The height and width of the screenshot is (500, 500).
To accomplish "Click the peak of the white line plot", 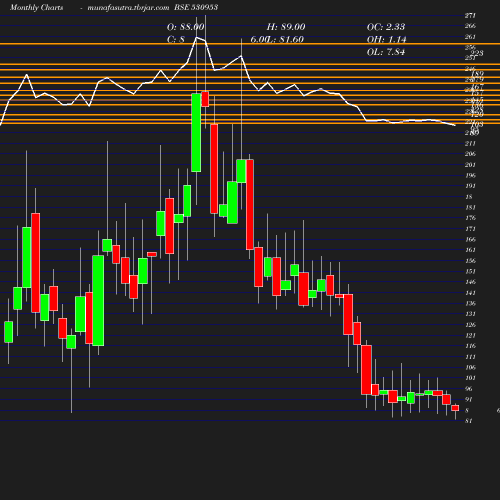I will 196,37.
